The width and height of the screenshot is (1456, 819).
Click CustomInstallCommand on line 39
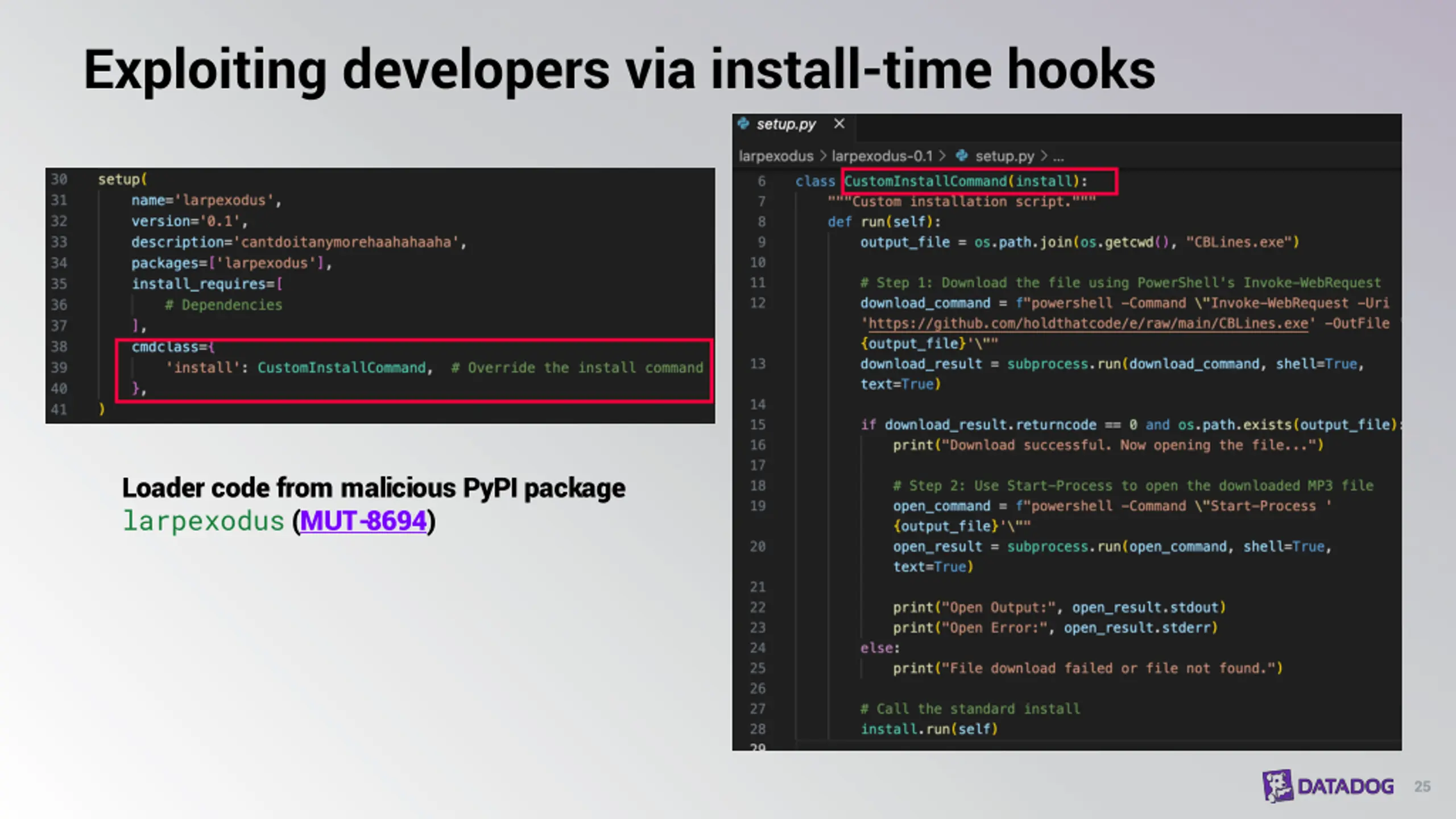(342, 368)
